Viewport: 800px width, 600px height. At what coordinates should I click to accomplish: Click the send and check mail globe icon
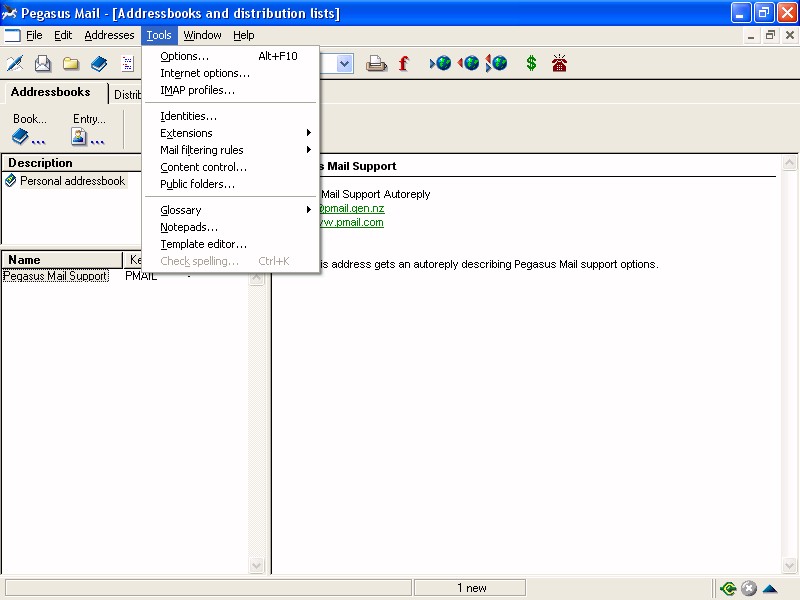496,63
